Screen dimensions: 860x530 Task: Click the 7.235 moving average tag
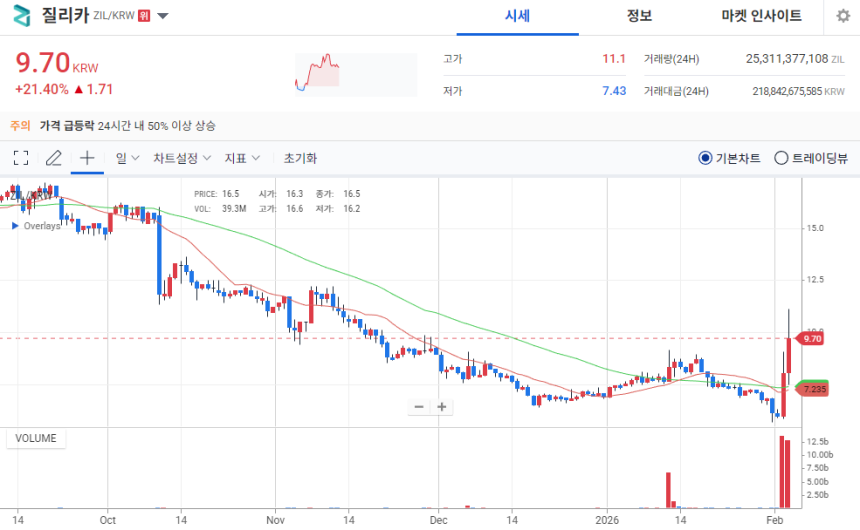pyautogui.click(x=814, y=389)
